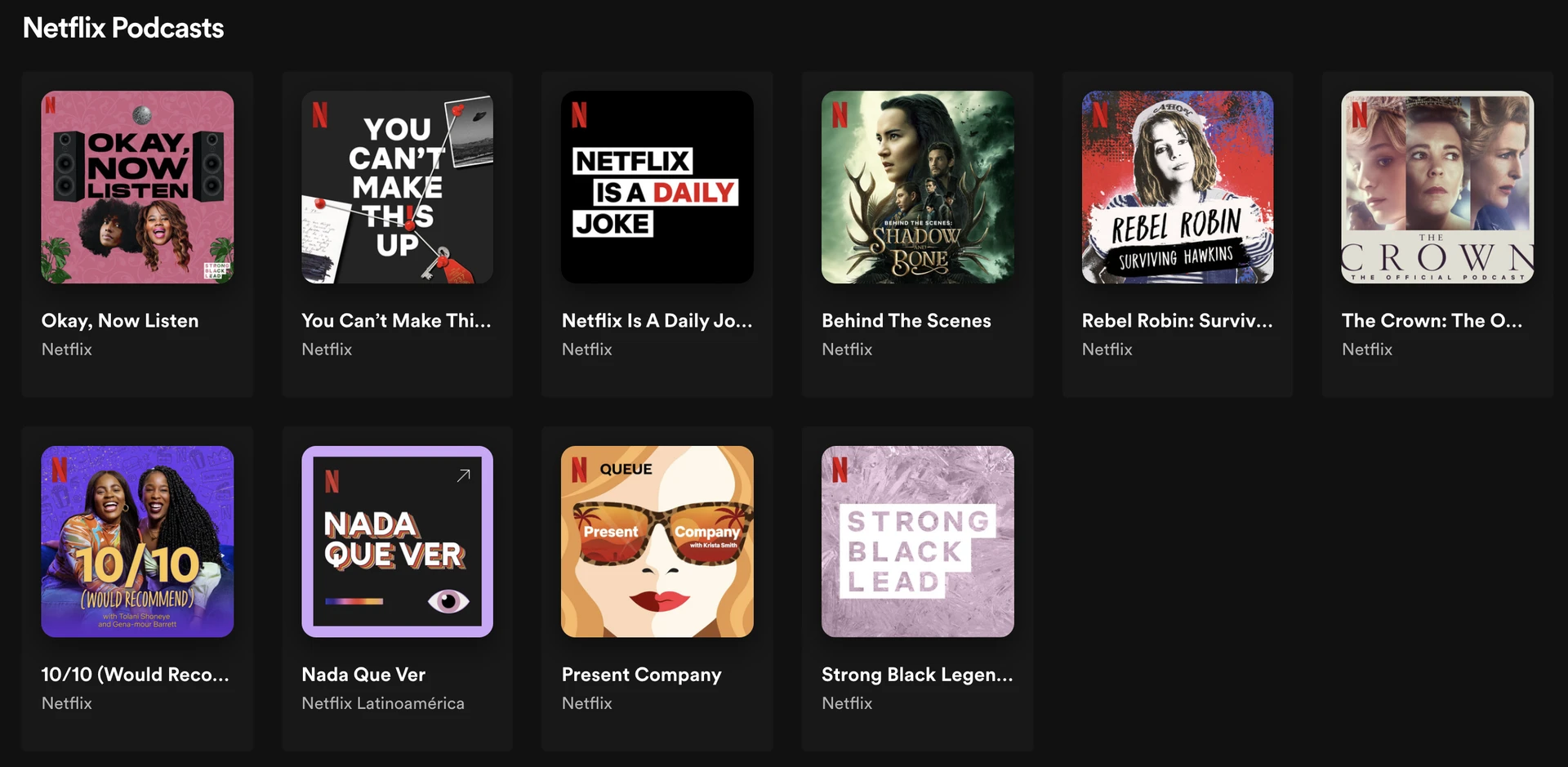This screenshot has width=1568, height=767.
Task: Click Netflix Latinoamérica publisher under Nada Que Ver
Action: pos(383,703)
